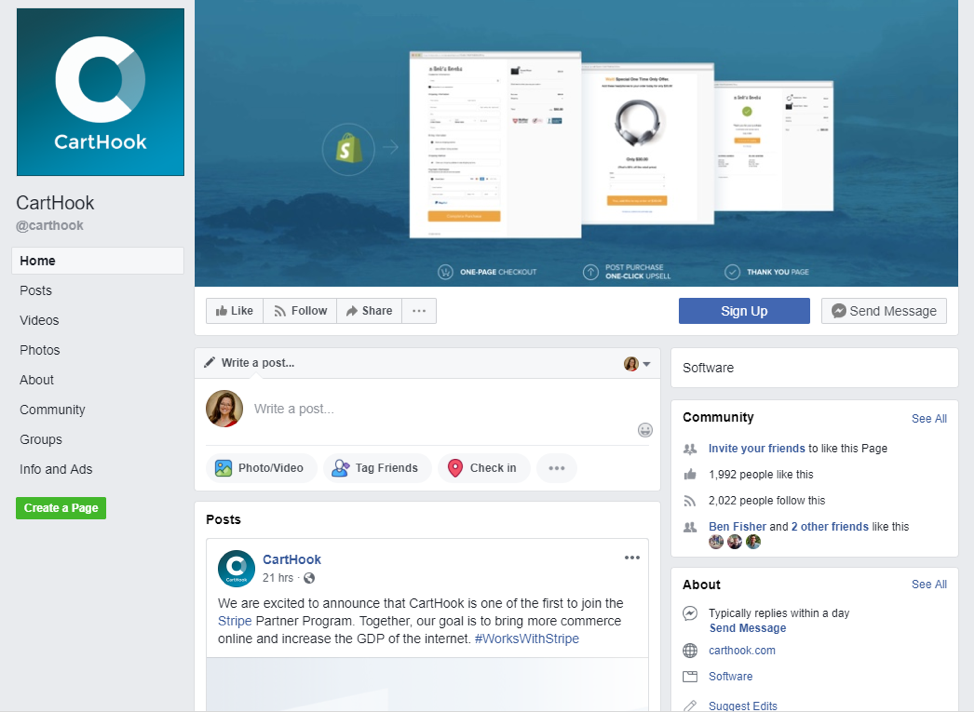The width and height of the screenshot is (974, 712).
Task: Click Check in button in composer
Action: pos(484,468)
